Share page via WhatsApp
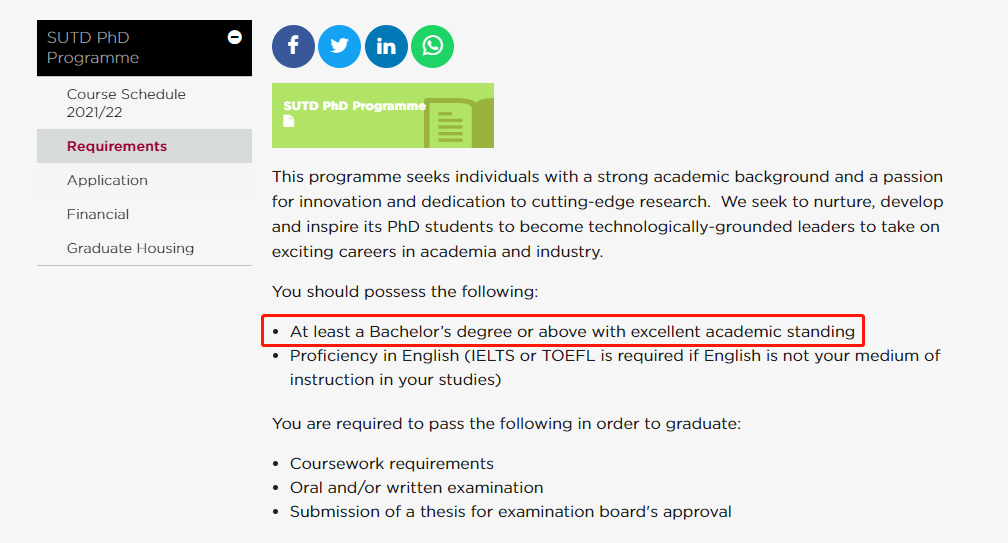This screenshot has height=543, width=1008. 433,46
